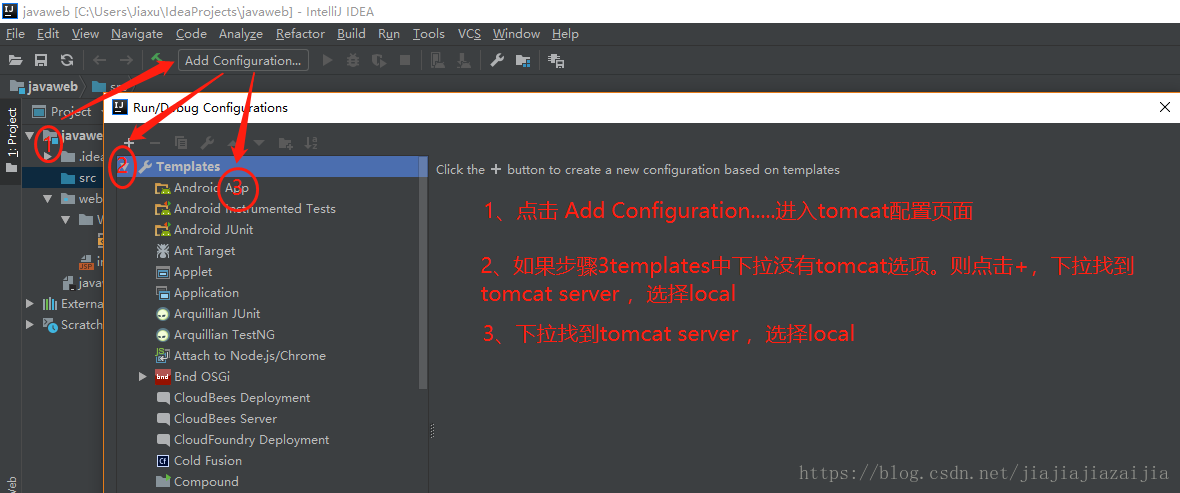Click the Stop square icon
Image resolution: width=1180 pixels, height=493 pixels.
(x=405, y=60)
